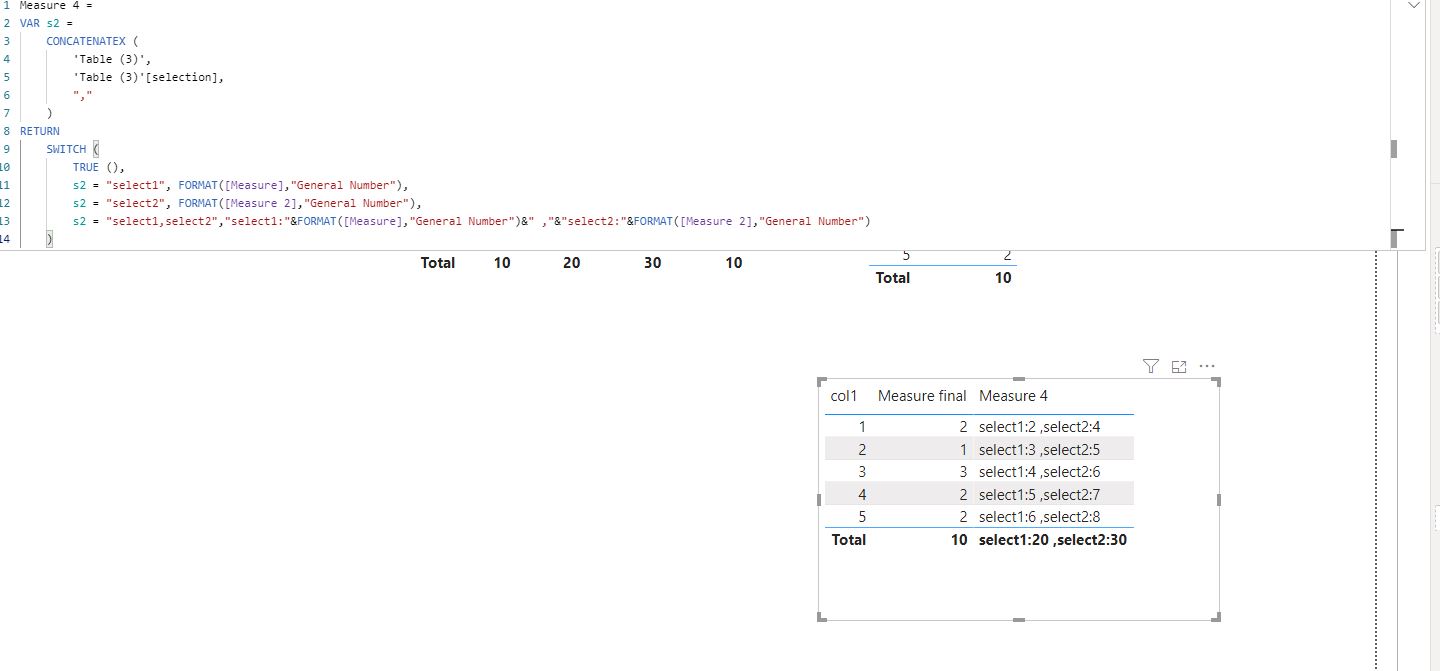Click value 30 in the upper Total row
Image resolution: width=1440 pixels, height=671 pixels.
[x=652, y=263]
